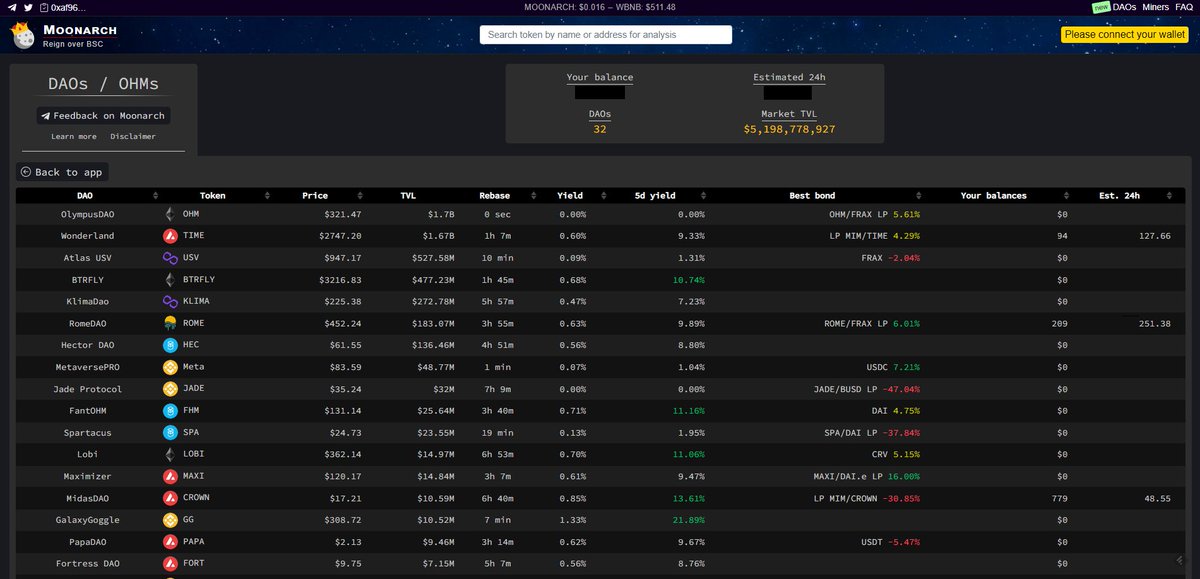This screenshot has height=579, width=1200.
Task: Click the TVL column header
Action: pyautogui.click(x=408, y=196)
